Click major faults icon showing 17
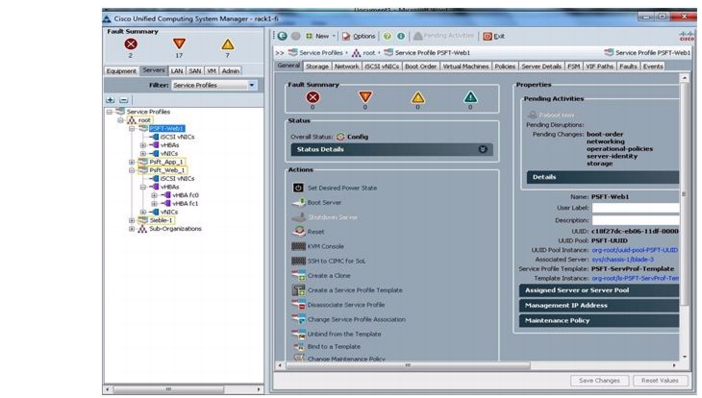The image size is (702, 398). pyautogui.click(x=179, y=44)
